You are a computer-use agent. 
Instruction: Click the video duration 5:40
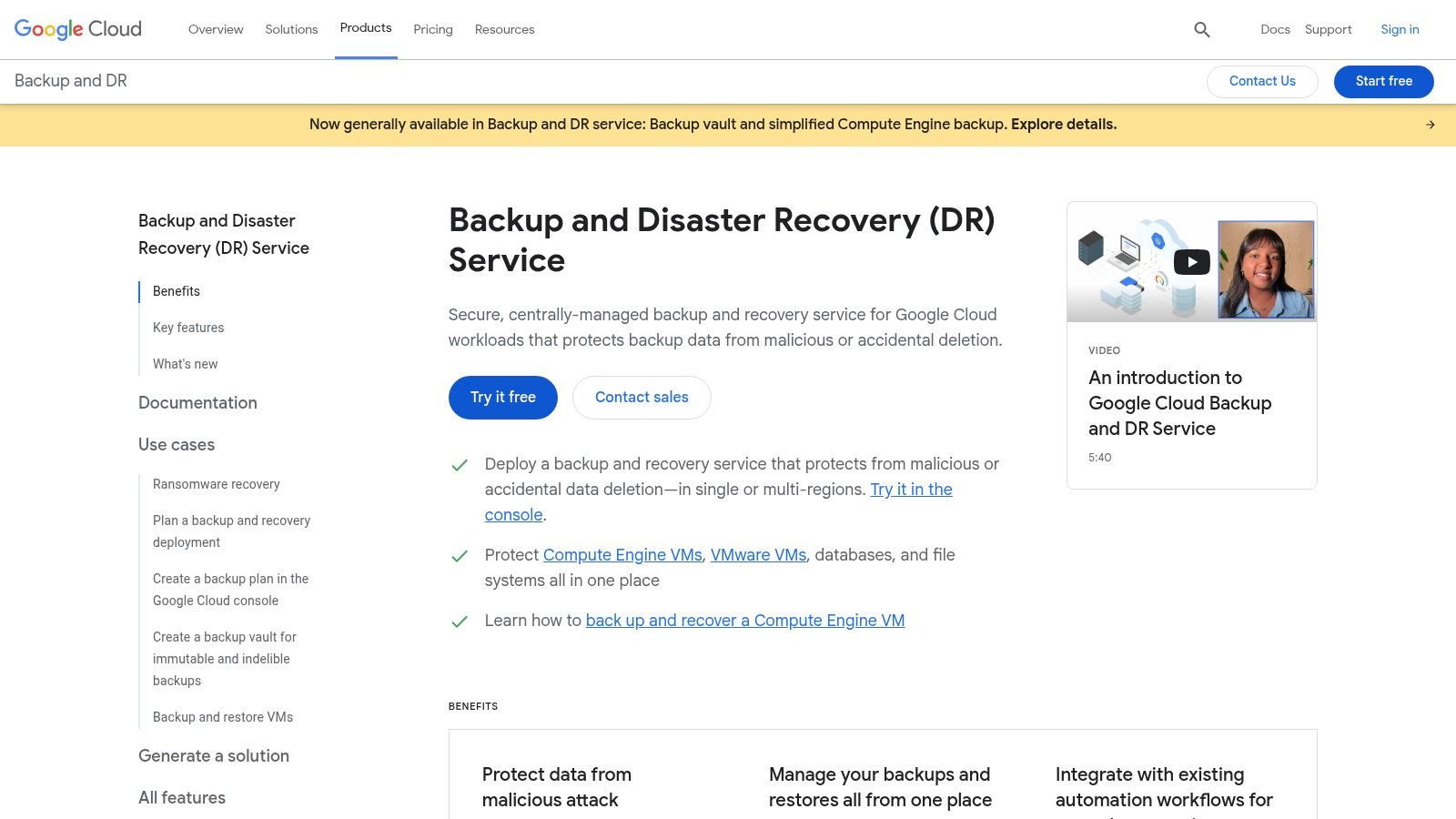(x=1100, y=458)
